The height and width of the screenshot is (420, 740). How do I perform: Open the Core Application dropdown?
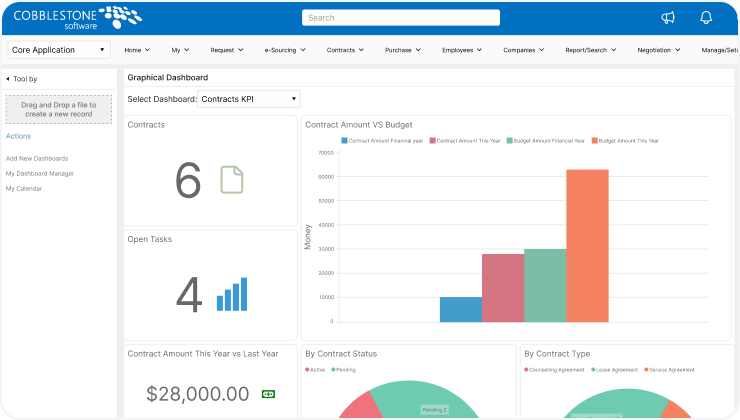pyautogui.click(x=58, y=49)
